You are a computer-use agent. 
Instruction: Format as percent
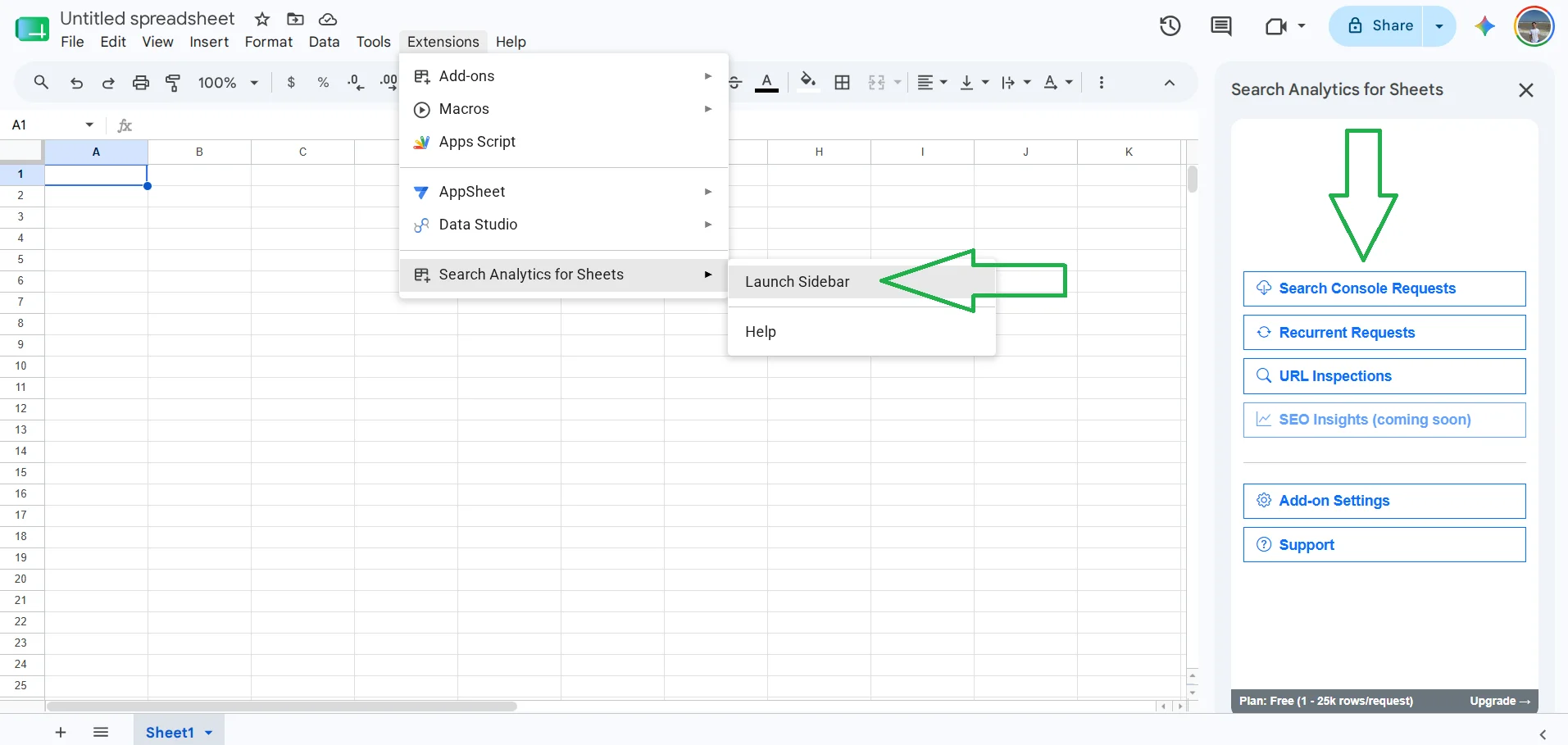(x=323, y=82)
